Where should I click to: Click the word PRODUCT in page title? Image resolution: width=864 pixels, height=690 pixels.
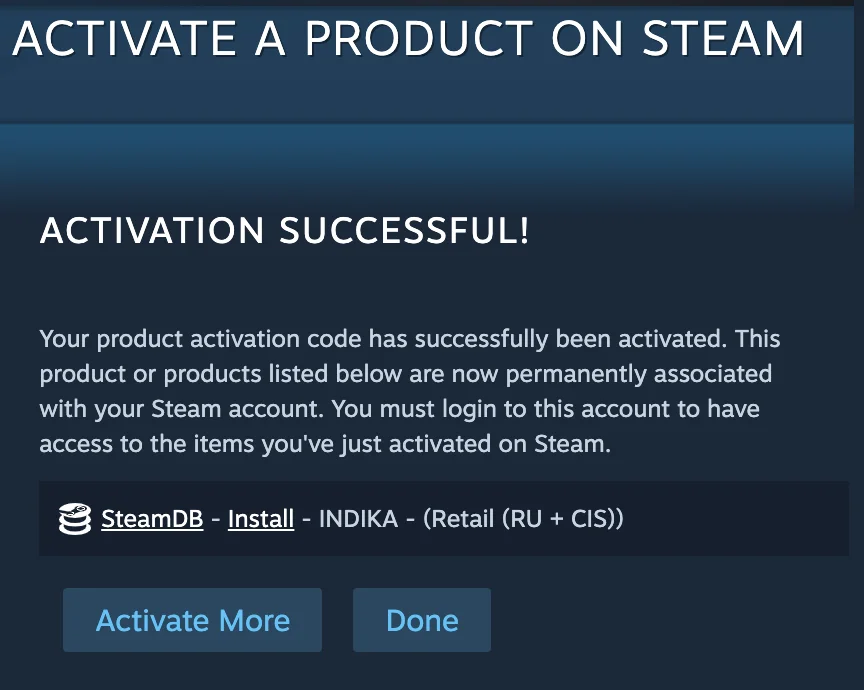419,39
